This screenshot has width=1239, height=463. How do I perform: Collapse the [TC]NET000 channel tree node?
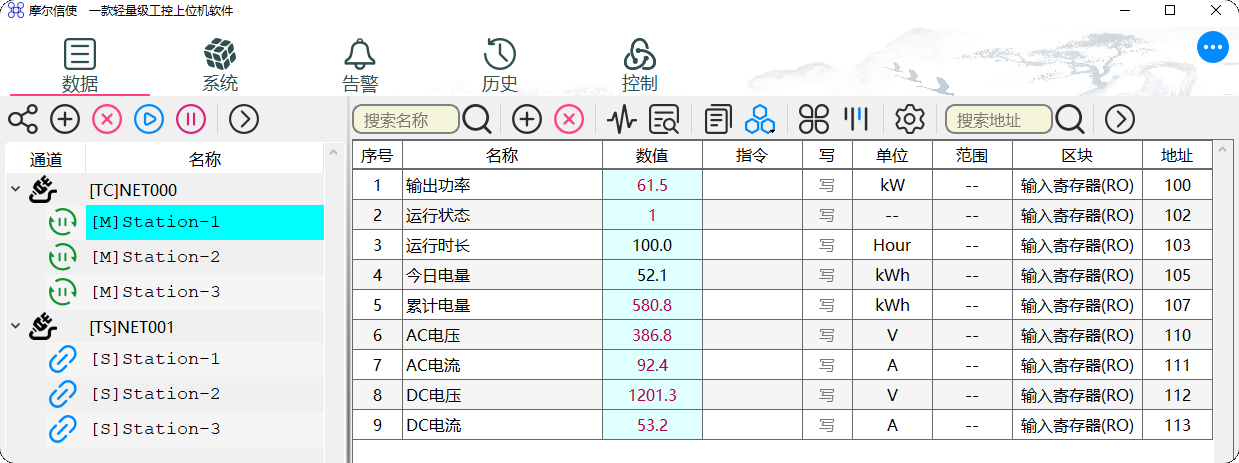15,189
